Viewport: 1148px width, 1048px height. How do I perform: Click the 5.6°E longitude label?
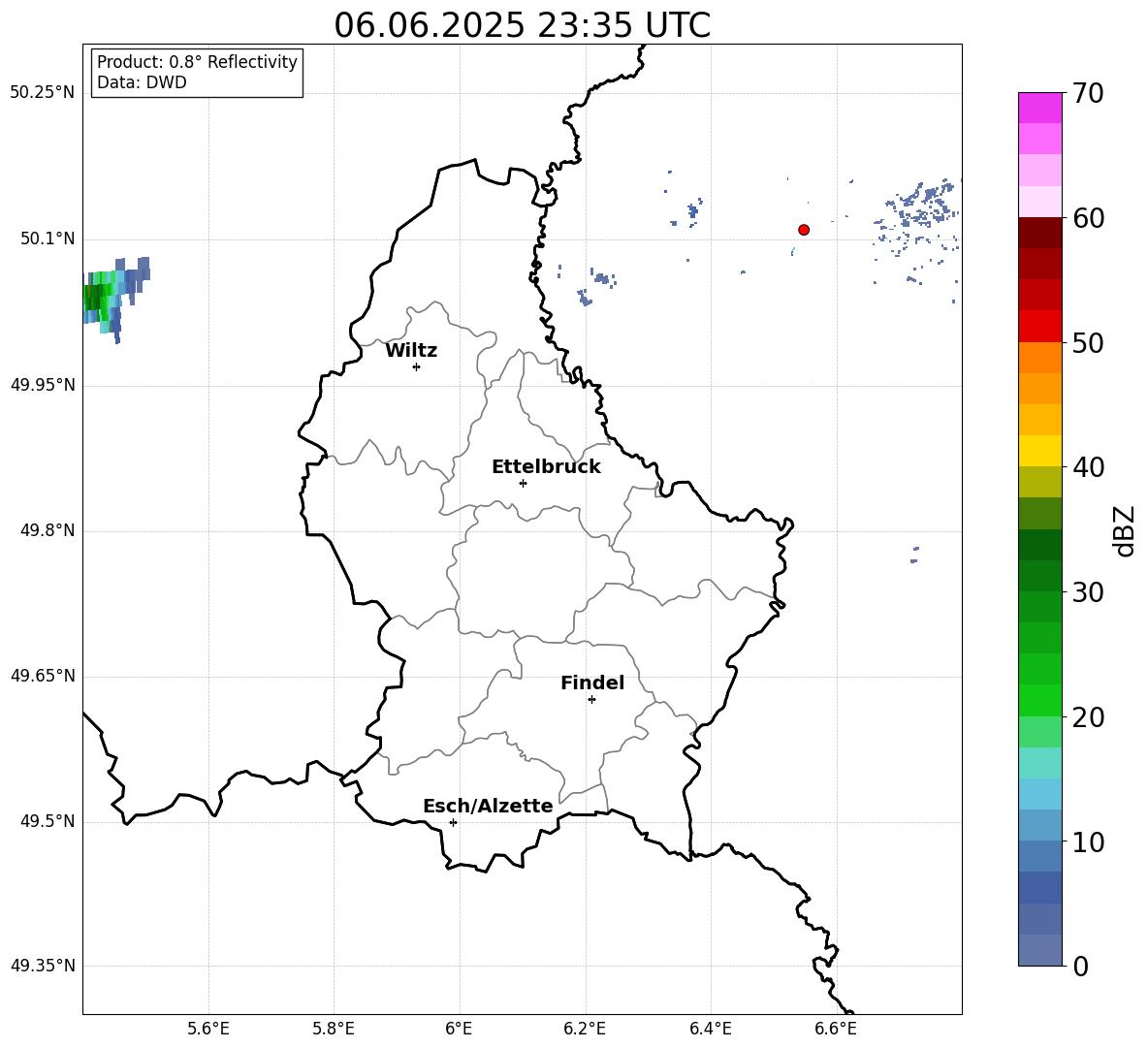click(x=208, y=1029)
